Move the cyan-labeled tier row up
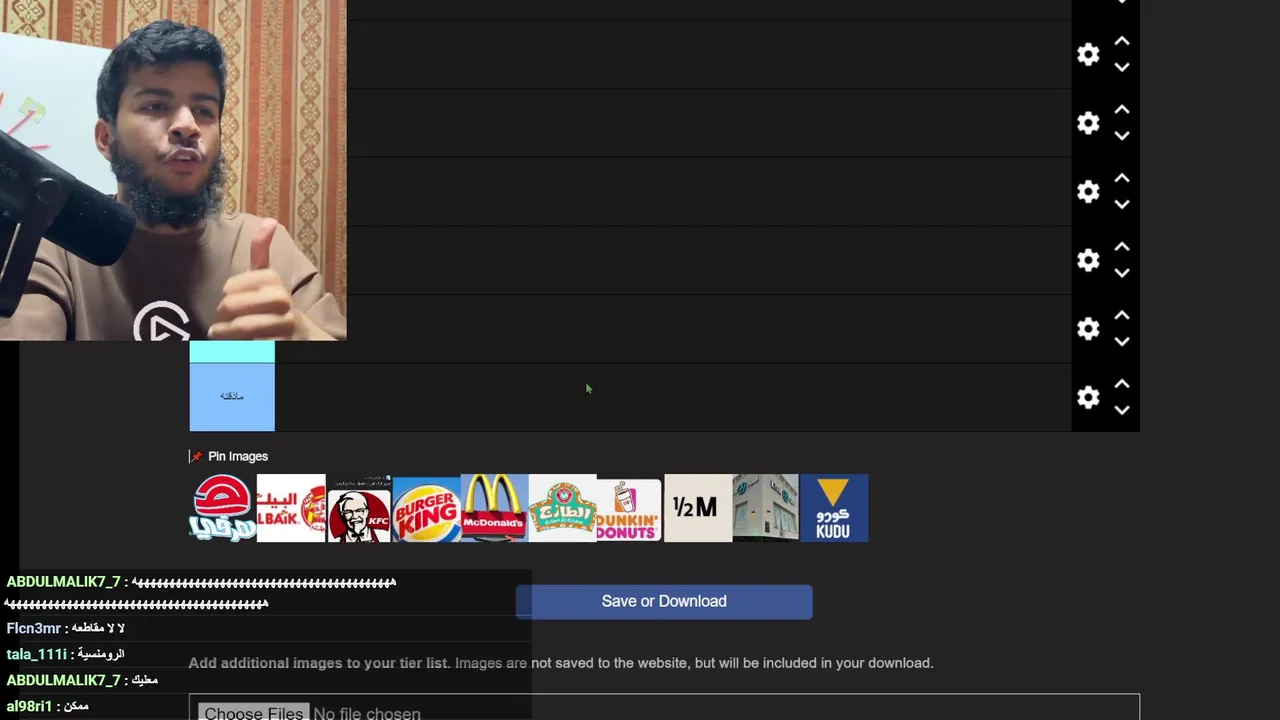This screenshot has height=720, width=1280. pyautogui.click(x=1122, y=315)
